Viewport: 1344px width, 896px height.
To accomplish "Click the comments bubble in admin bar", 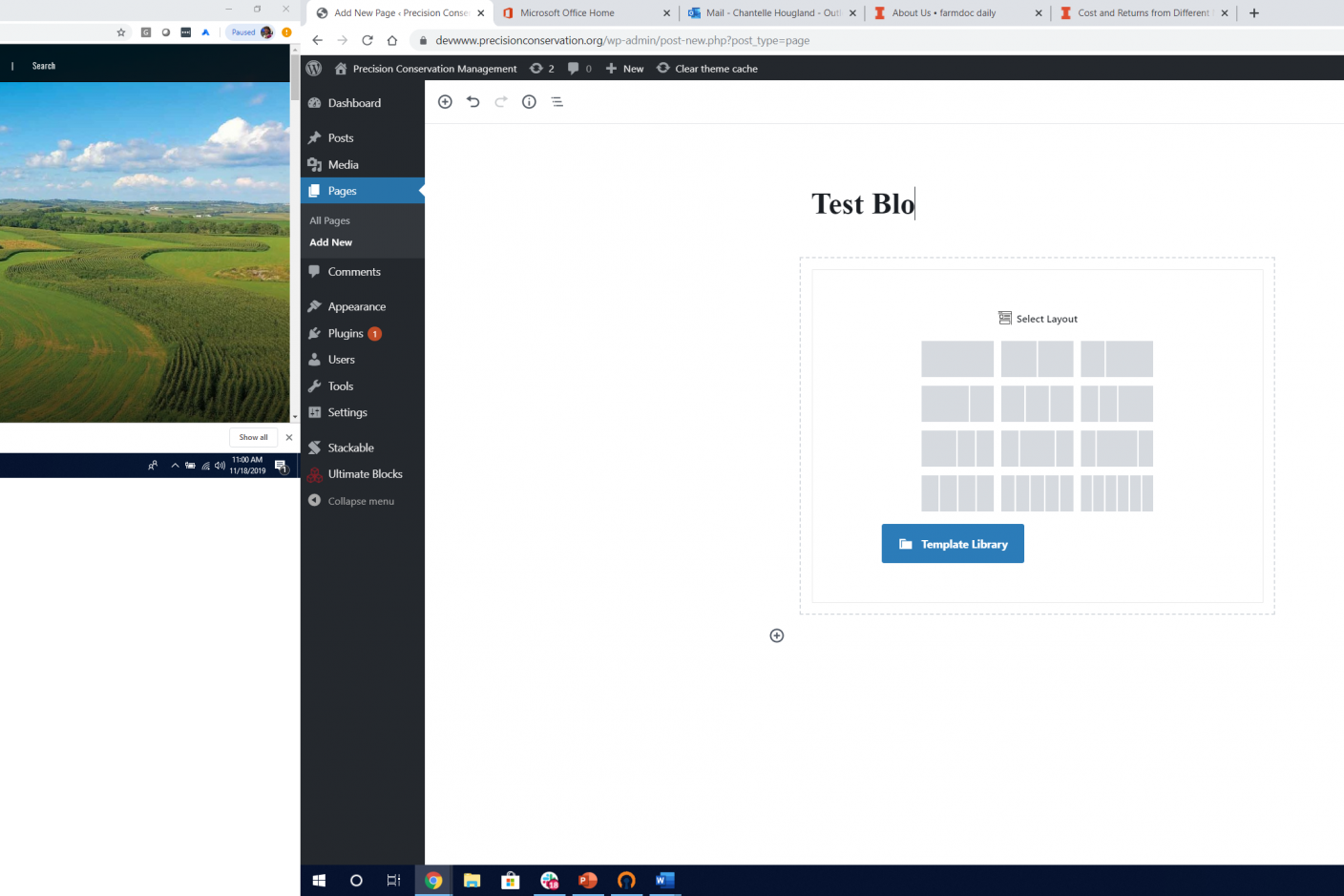I will (578, 69).
